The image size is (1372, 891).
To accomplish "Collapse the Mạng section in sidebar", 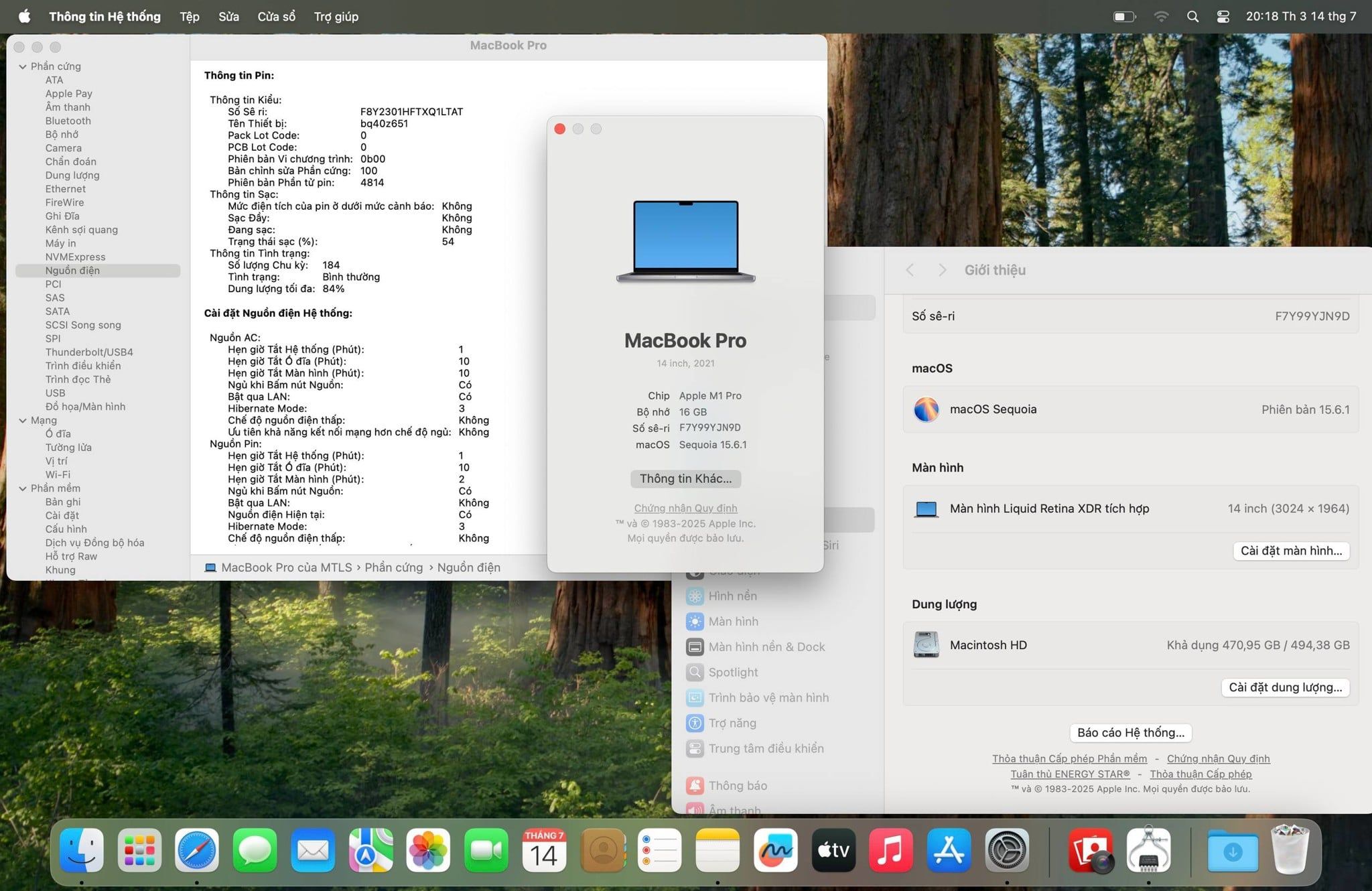I will [23, 420].
